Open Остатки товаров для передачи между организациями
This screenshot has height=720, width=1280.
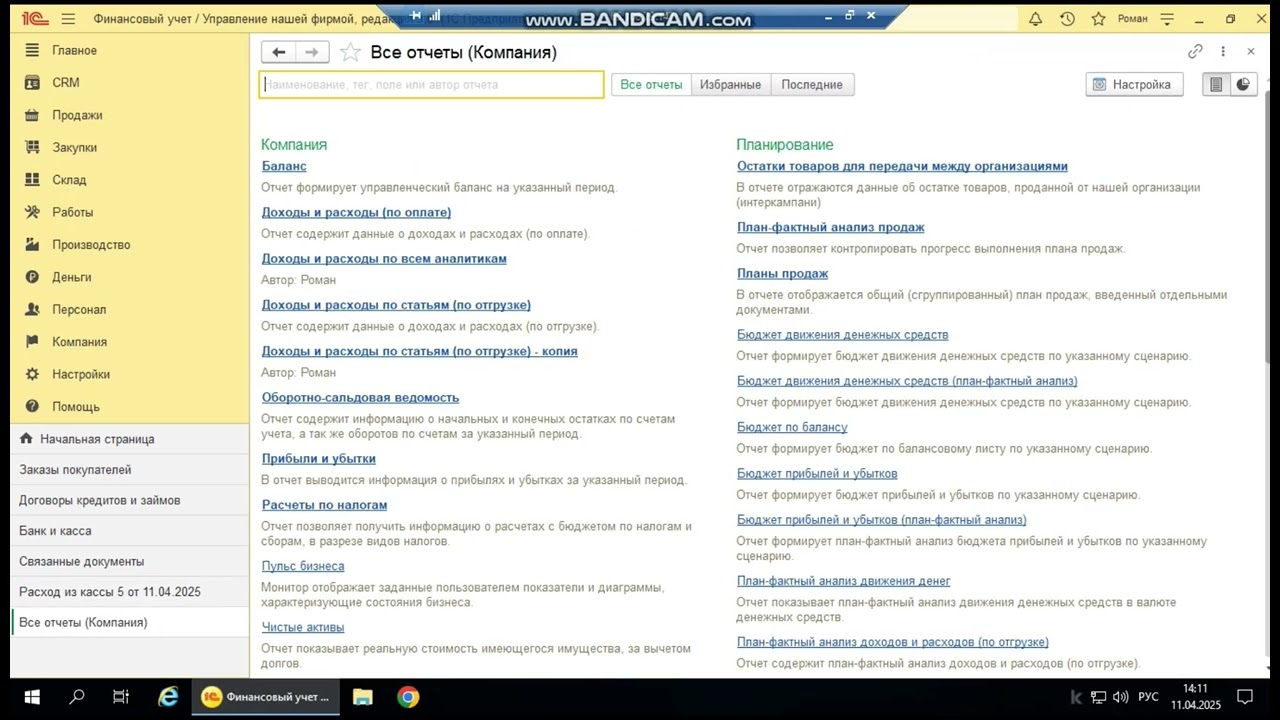(x=902, y=166)
